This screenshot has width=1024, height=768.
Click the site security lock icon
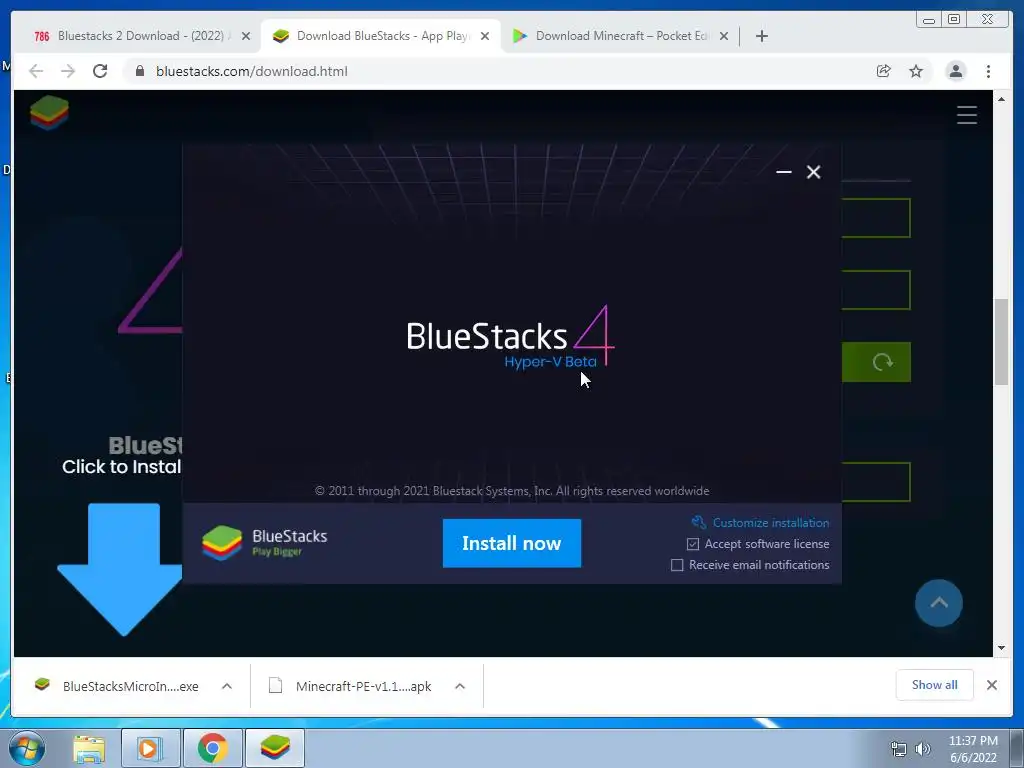pos(139,71)
